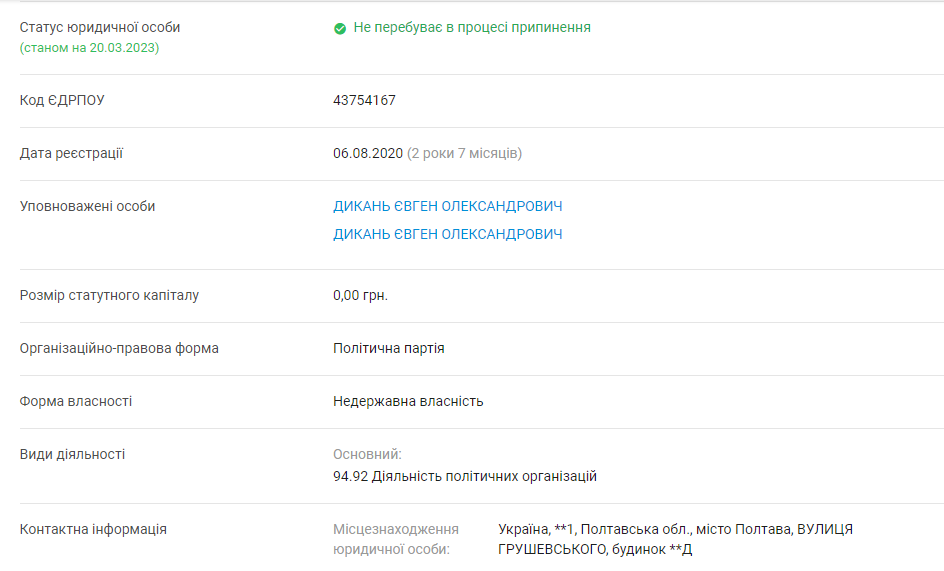Click the 'Організаційно-правова форма' label
Screen dimensions: 944x571
click(119, 348)
